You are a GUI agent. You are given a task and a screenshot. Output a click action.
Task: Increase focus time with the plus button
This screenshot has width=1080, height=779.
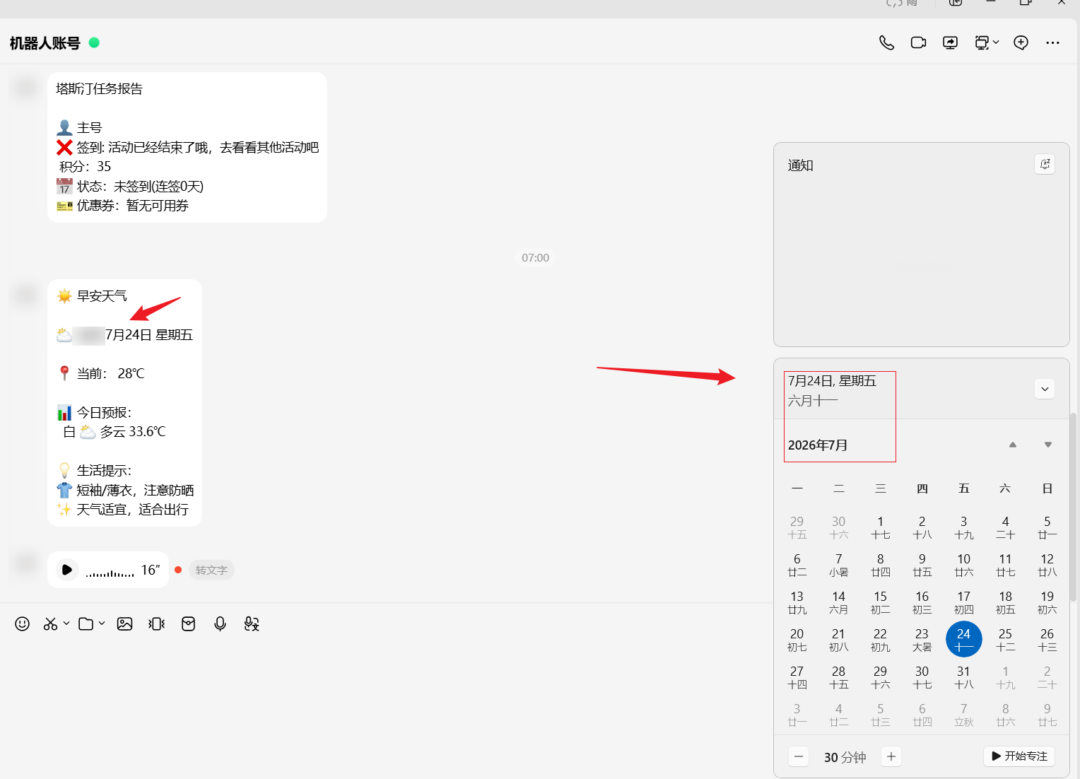tap(891, 757)
